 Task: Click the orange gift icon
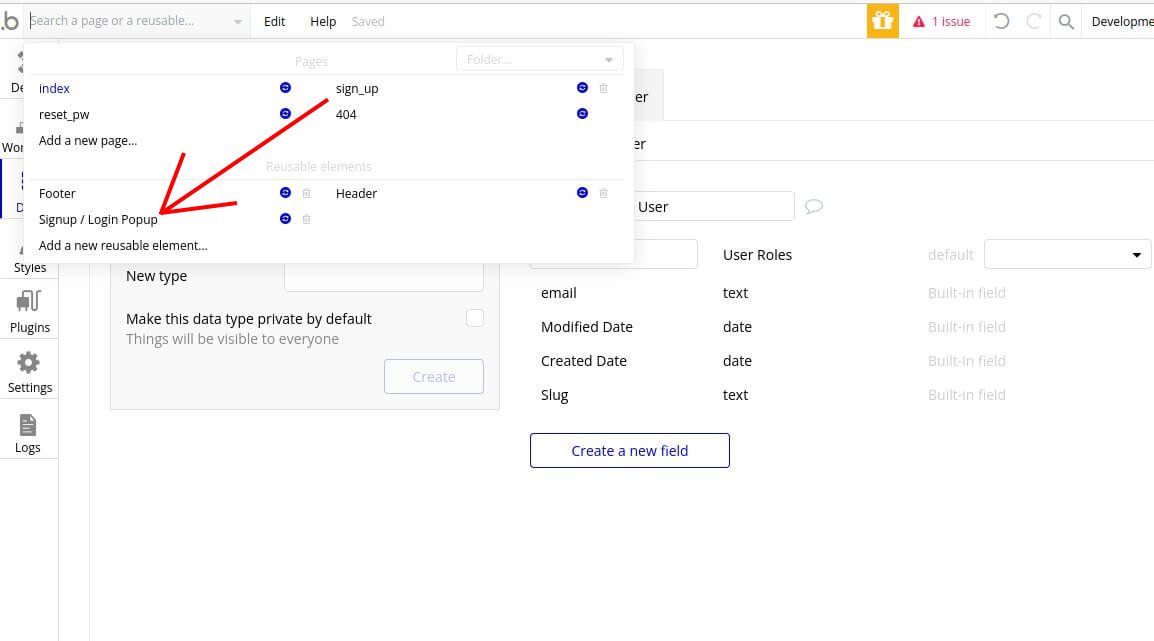tap(882, 21)
